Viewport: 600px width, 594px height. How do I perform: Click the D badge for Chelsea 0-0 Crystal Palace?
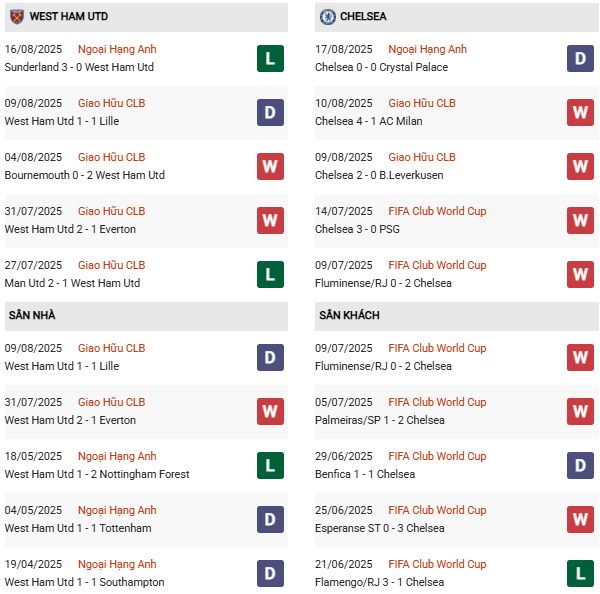click(x=580, y=59)
